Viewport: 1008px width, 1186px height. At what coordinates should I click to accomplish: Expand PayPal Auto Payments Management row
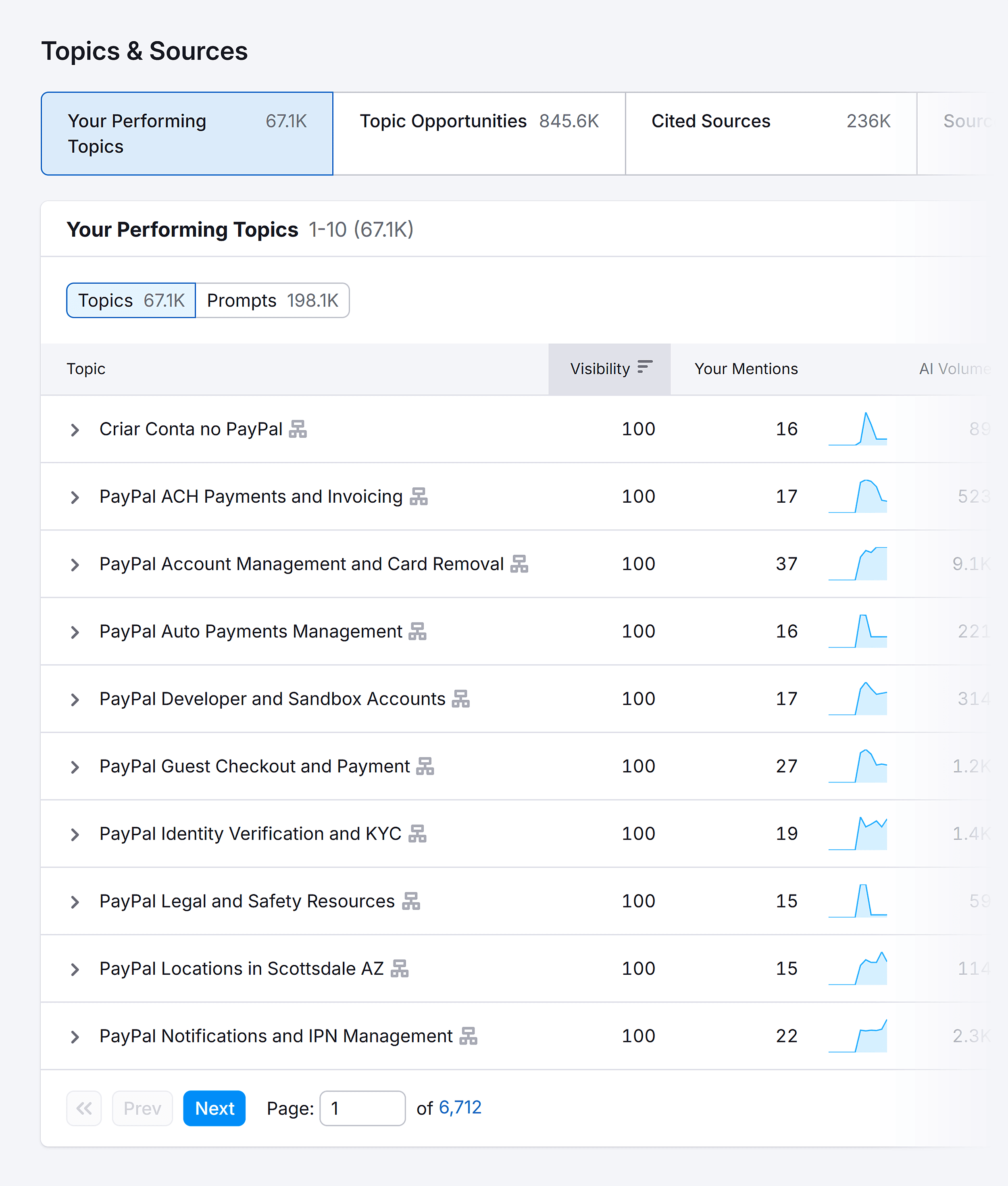pyautogui.click(x=75, y=632)
